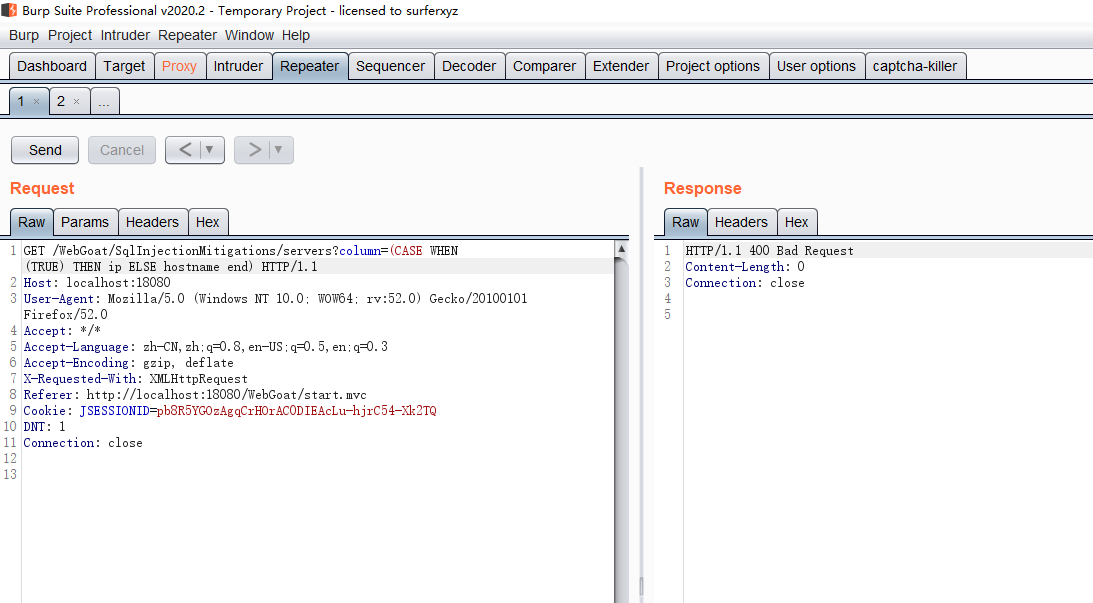Viewport: 1093px width, 603px height.
Task: Click the Response panel heading
Action: (703, 188)
